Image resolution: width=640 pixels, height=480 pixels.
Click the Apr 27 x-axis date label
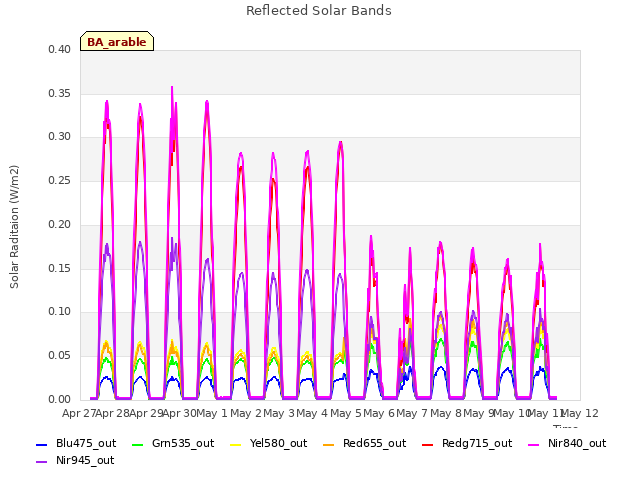[x=79, y=413]
